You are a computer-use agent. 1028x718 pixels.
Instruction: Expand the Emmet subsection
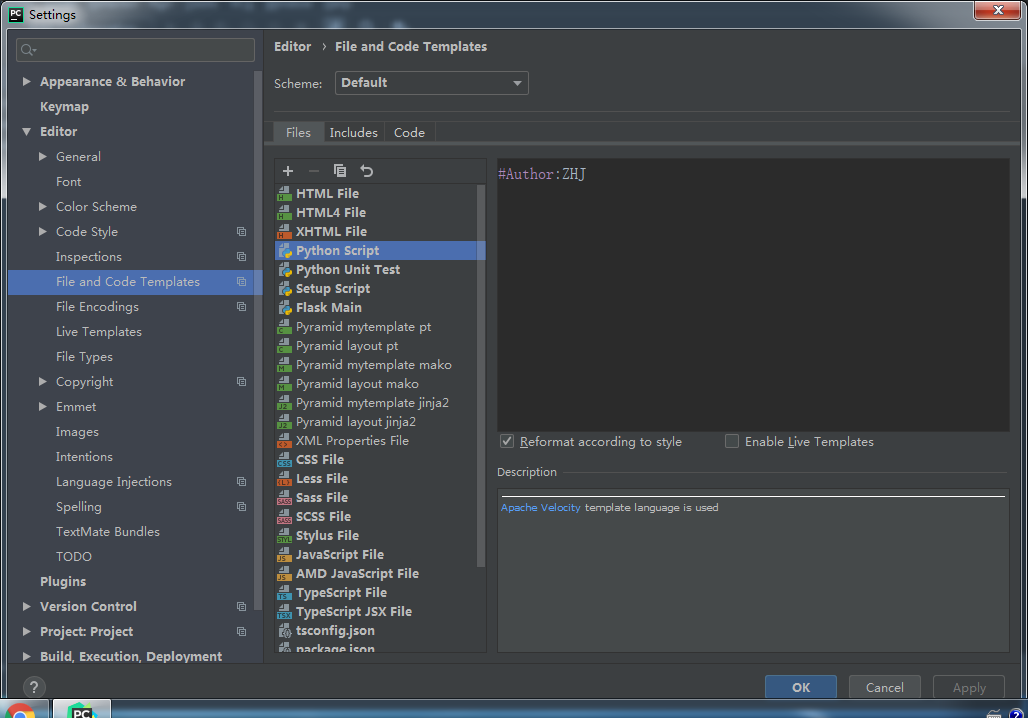[x=43, y=407]
